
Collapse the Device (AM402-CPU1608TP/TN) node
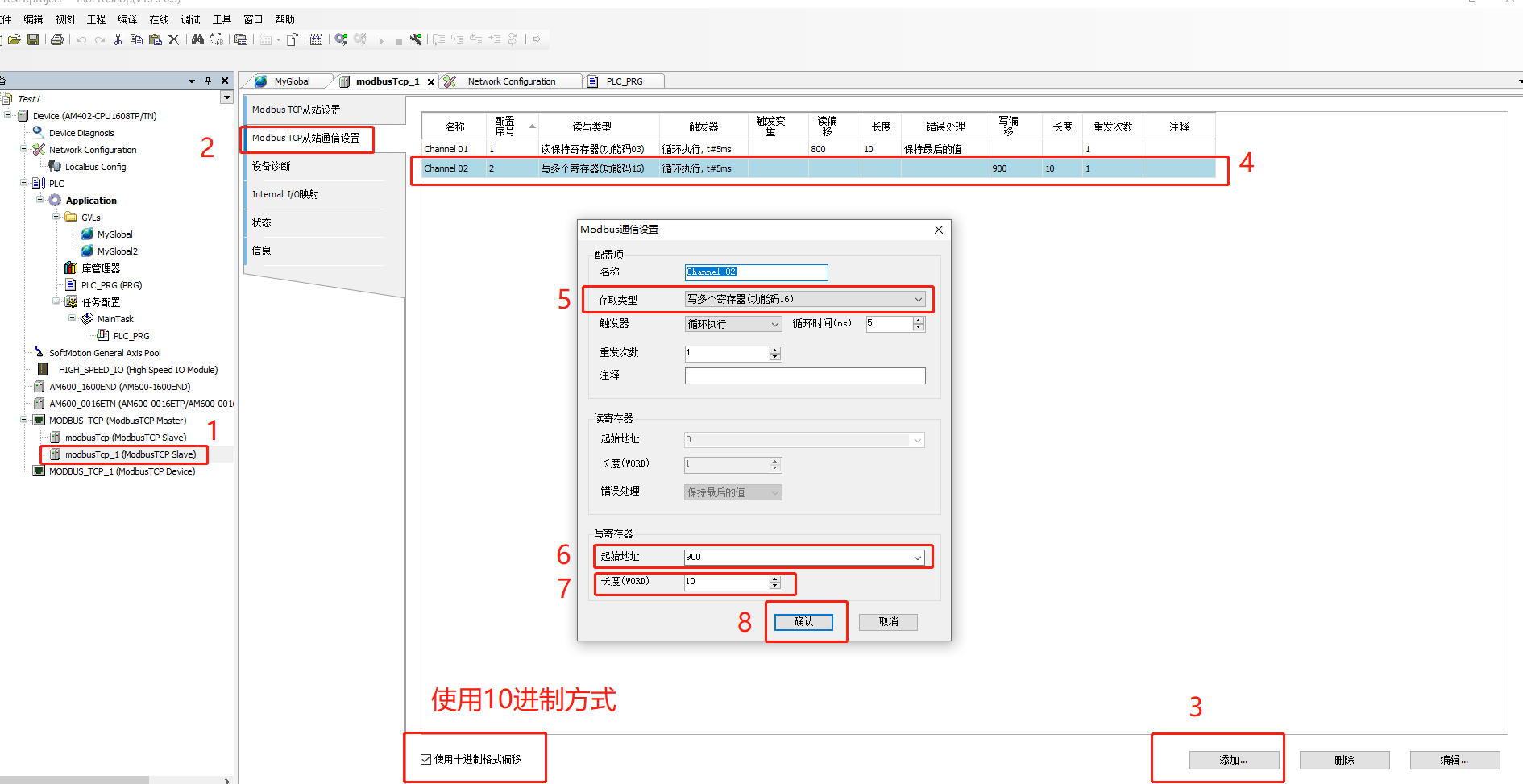[x=8, y=115]
